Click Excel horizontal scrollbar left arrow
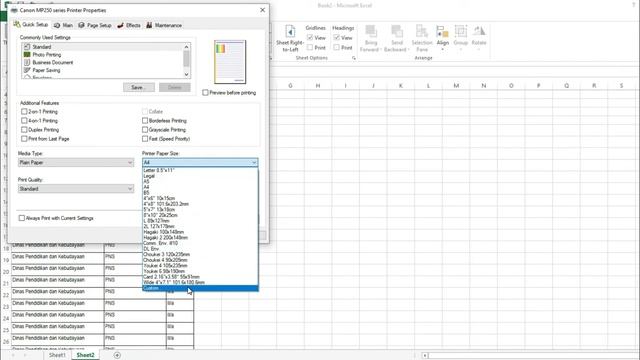Image resolution: width=640 pixels, height=360 pixels. pyautogui.click(x=425, y=356)
